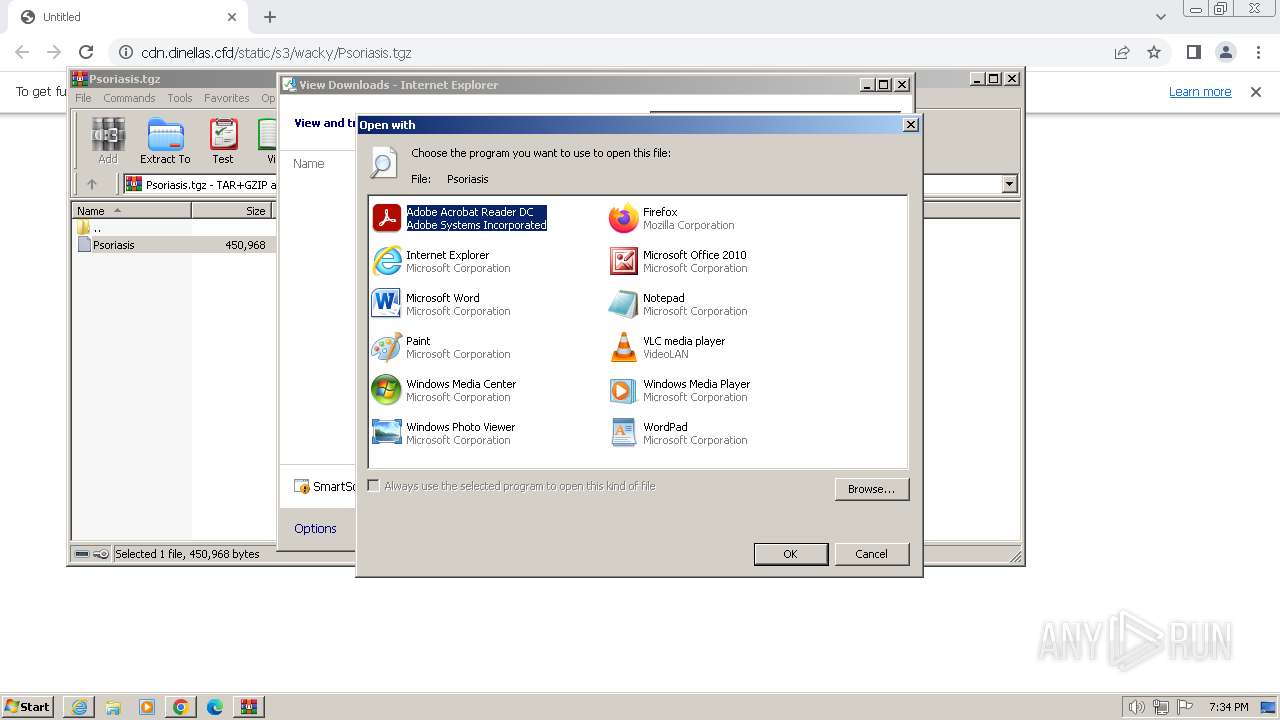Viewport: 1280px width, 720px height.
Task: Open Internet Explorer from taskbar
Action: [79, 707]
